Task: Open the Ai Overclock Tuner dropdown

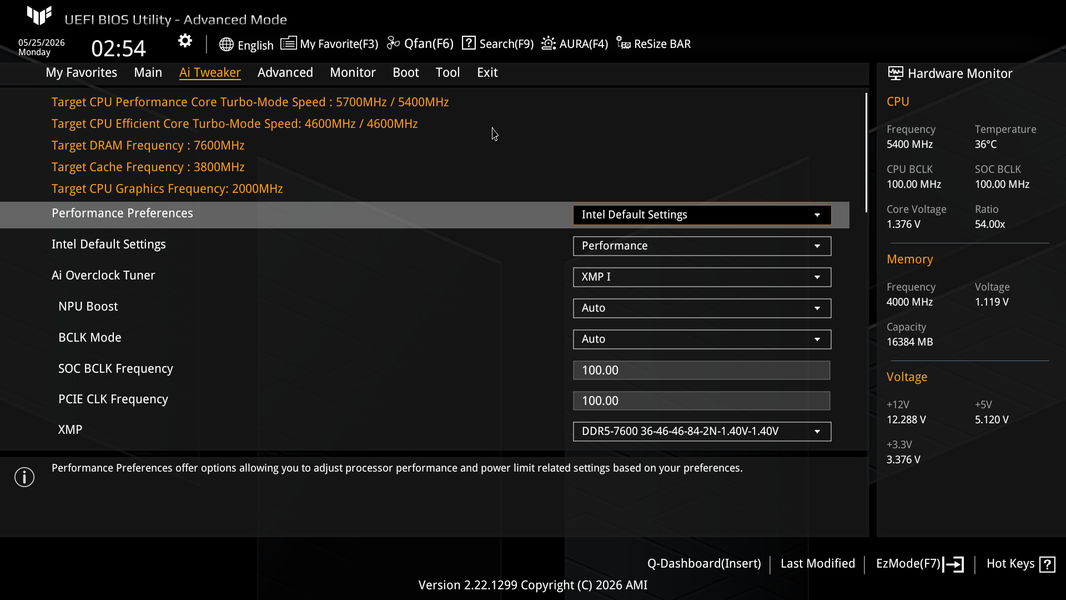Action: click(x=702, y=277)
